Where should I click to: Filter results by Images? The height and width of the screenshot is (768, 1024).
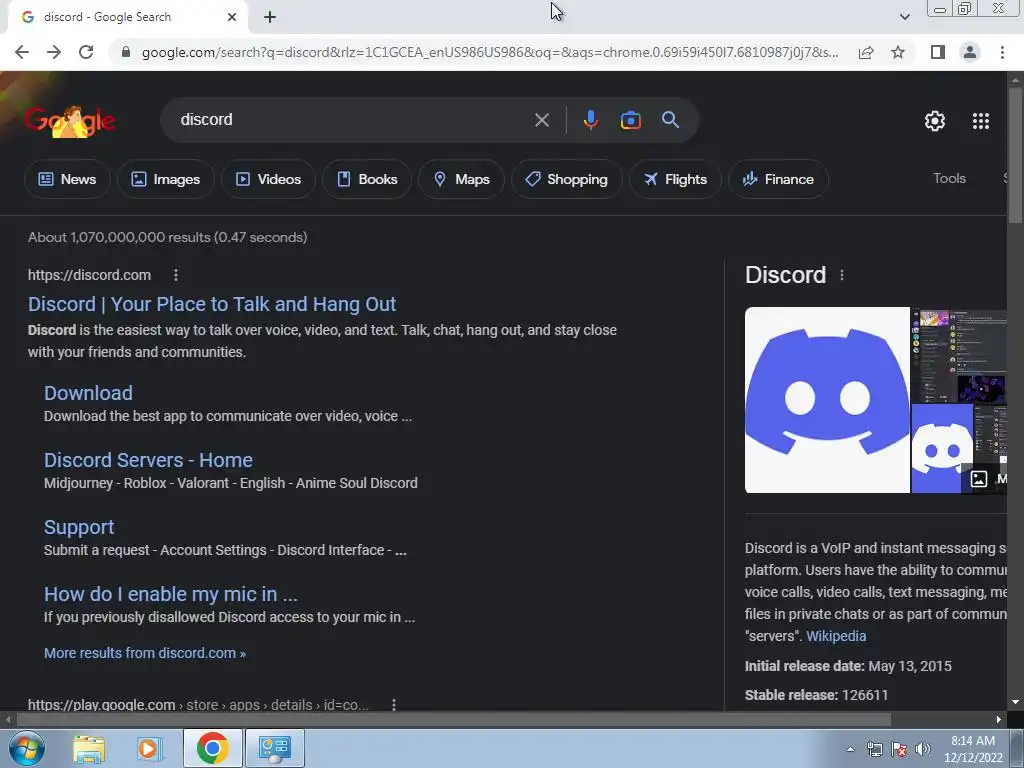[x=166, y=179]
